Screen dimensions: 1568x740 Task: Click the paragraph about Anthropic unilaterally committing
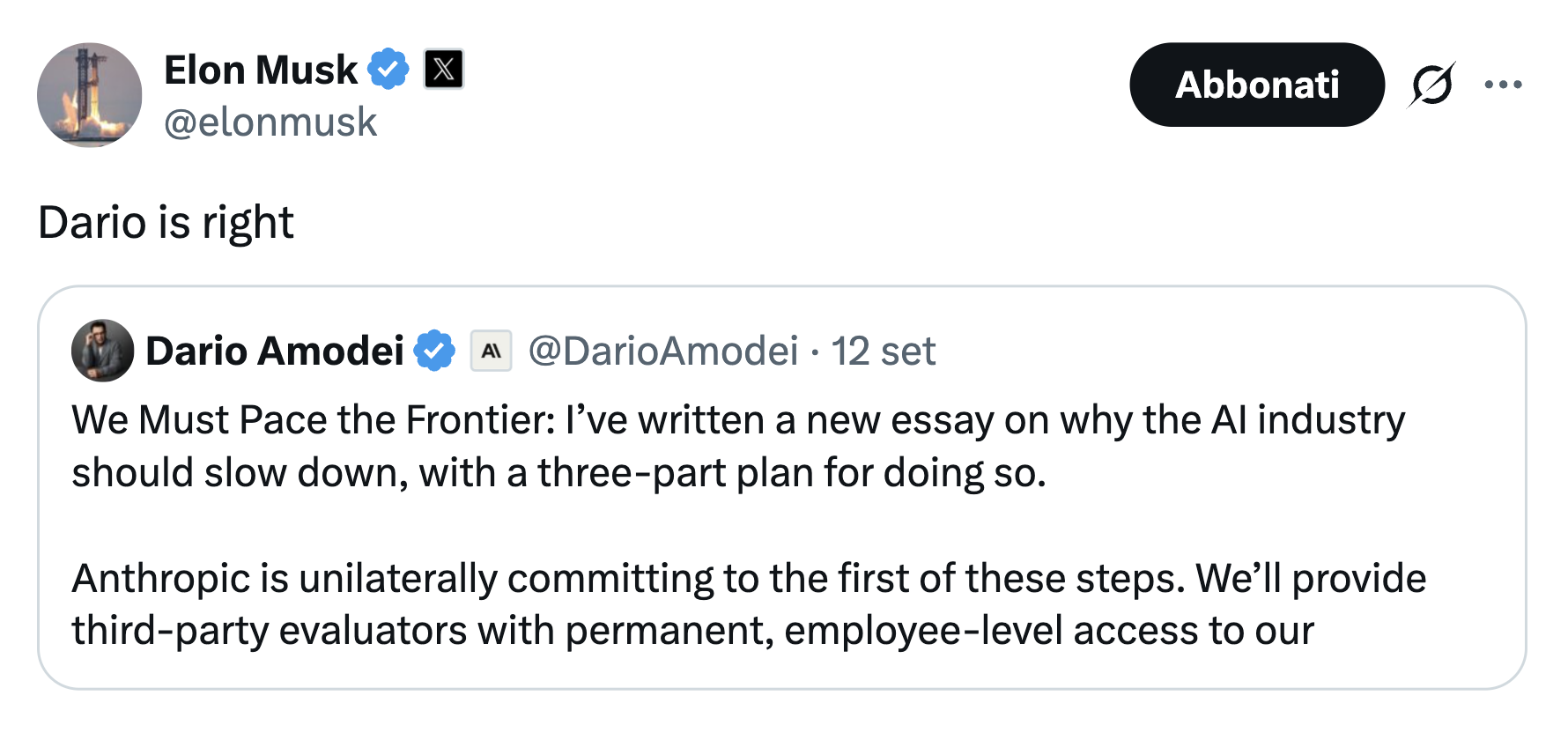tap(749, 604)
